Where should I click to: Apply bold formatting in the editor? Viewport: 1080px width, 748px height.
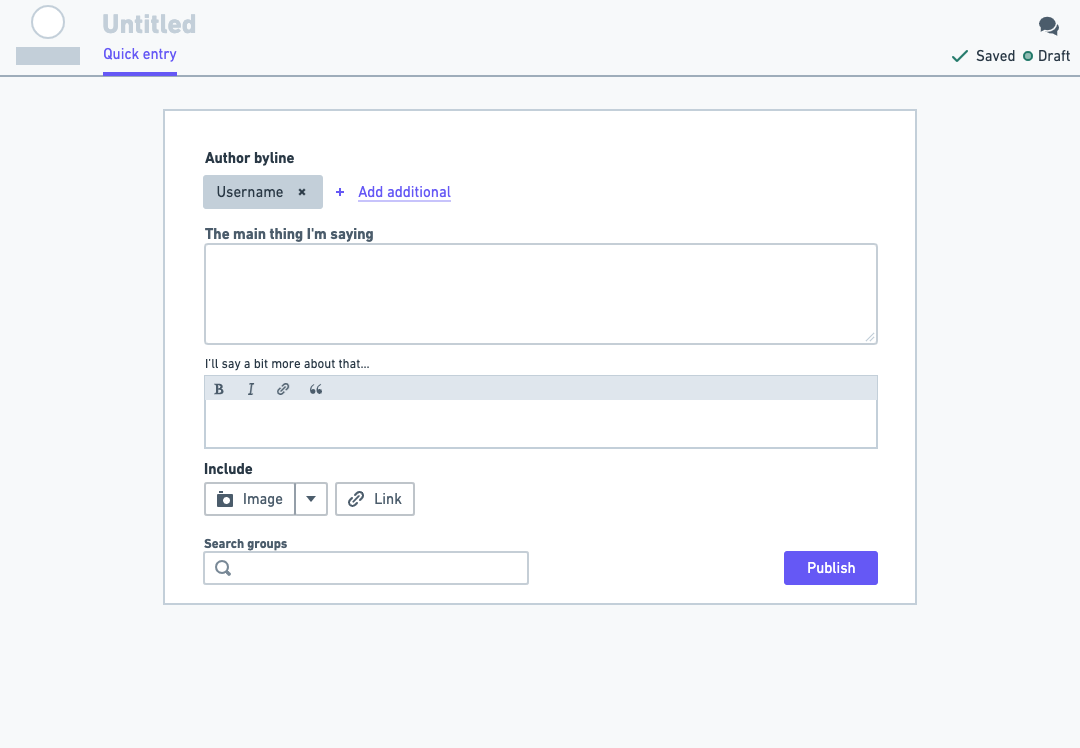(219, 389)
